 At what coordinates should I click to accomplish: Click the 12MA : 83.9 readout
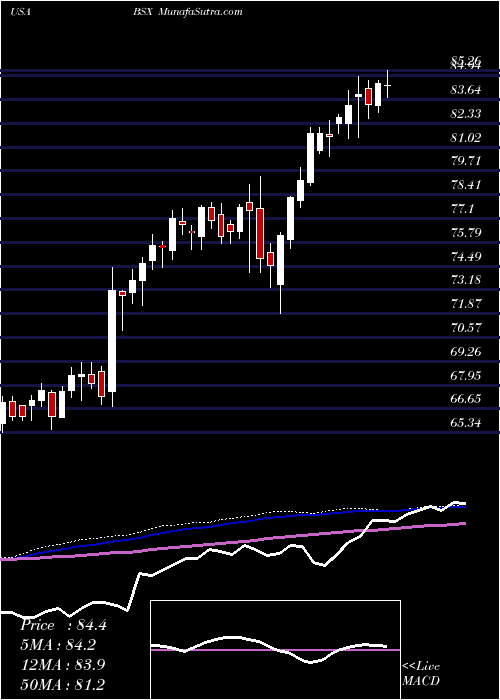click(63, 665)
